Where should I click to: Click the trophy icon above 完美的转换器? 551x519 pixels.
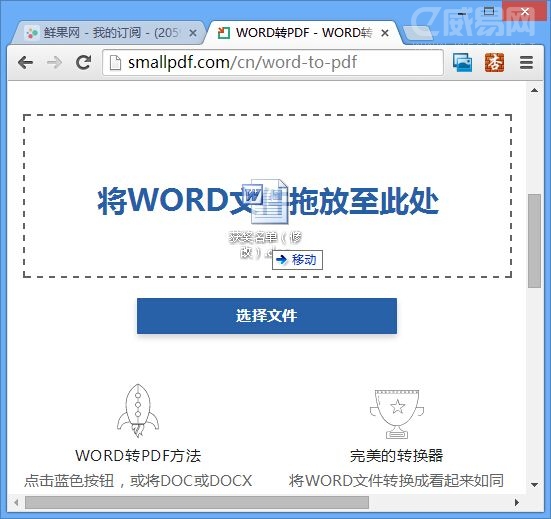[x=397, y=414]
